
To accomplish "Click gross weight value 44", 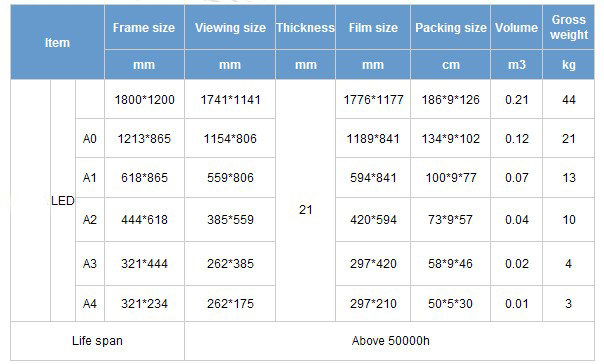I will point(569,100).
